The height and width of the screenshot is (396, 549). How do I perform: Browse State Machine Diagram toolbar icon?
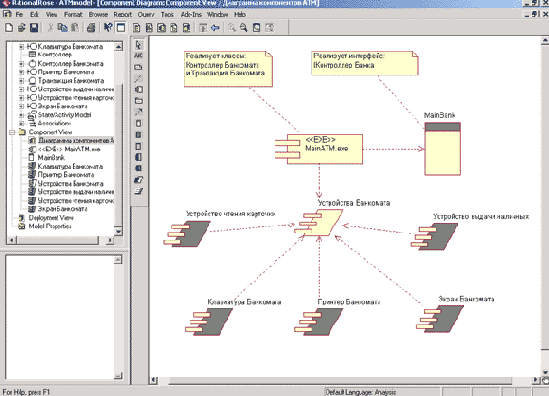tap(174, 28)
